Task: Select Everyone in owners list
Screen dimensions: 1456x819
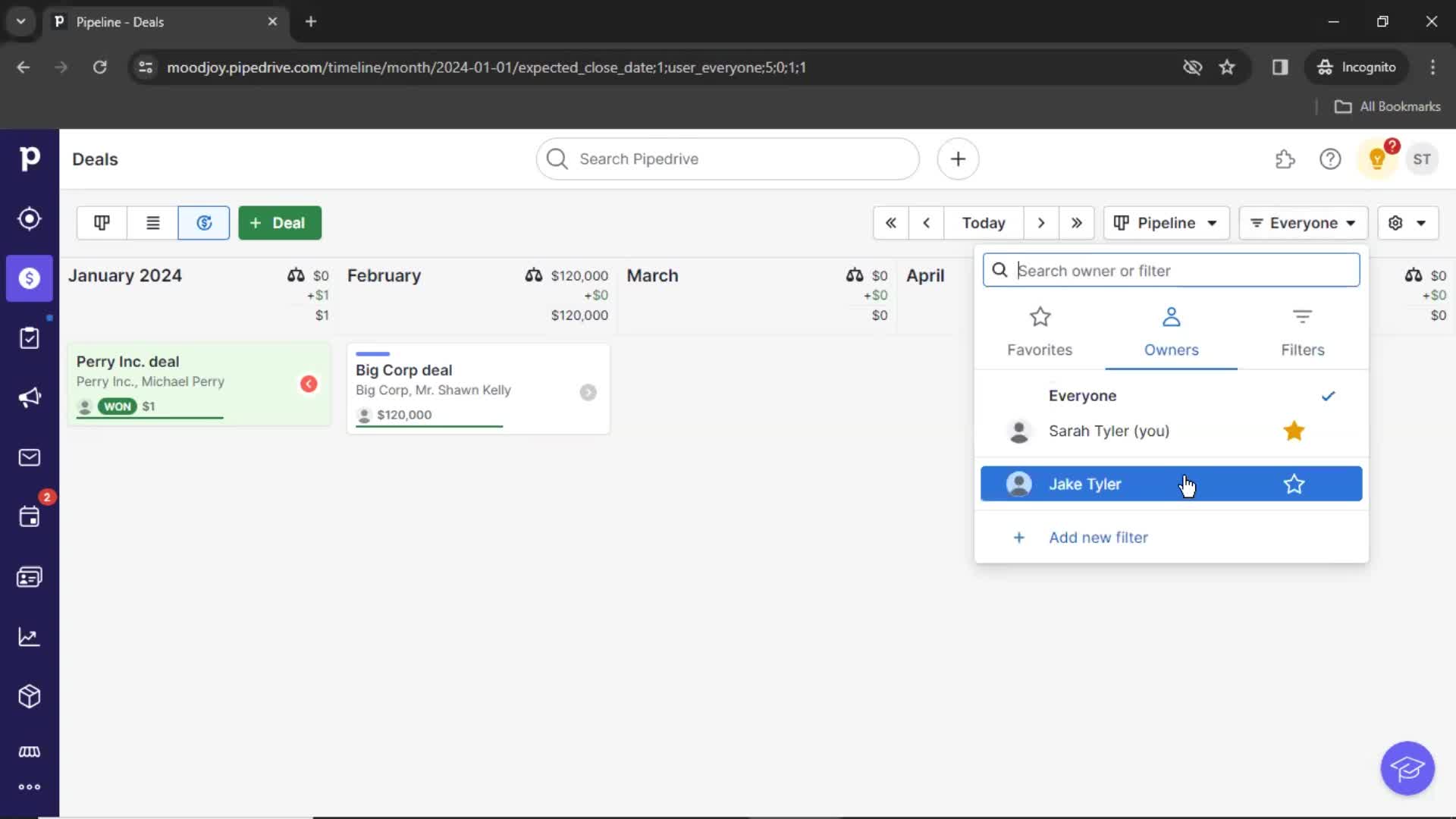Action: click(x=1172, y=396)
